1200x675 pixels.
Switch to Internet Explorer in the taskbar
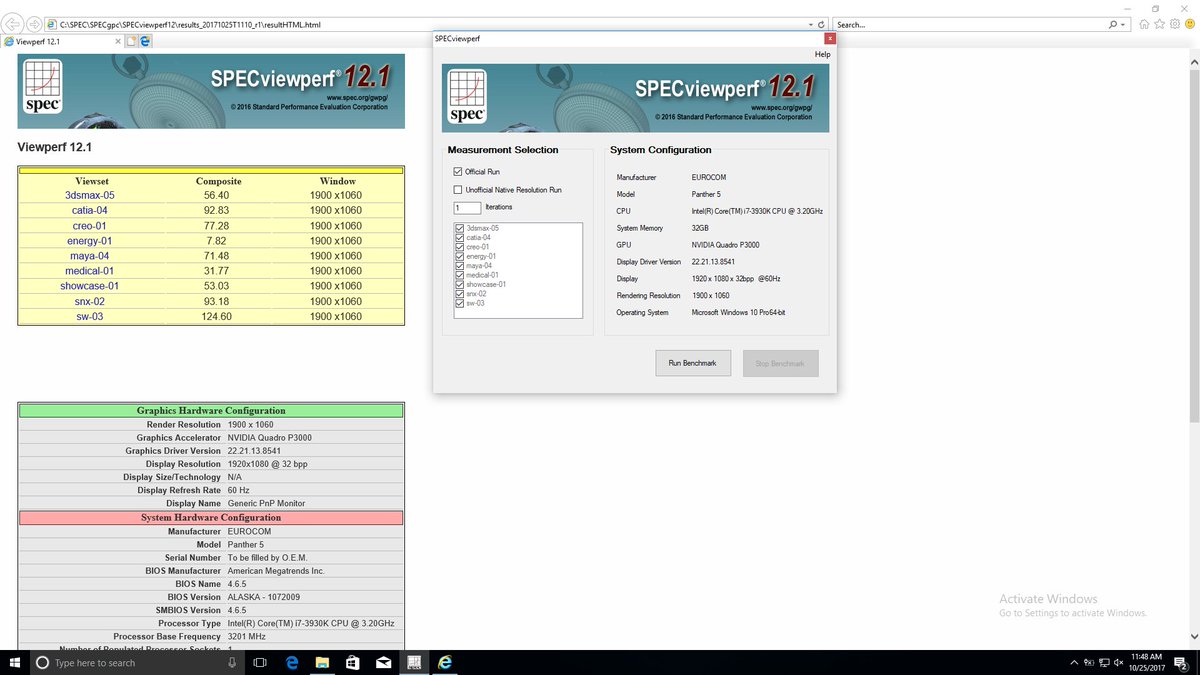pyautogui.click(x=444, y=662)
